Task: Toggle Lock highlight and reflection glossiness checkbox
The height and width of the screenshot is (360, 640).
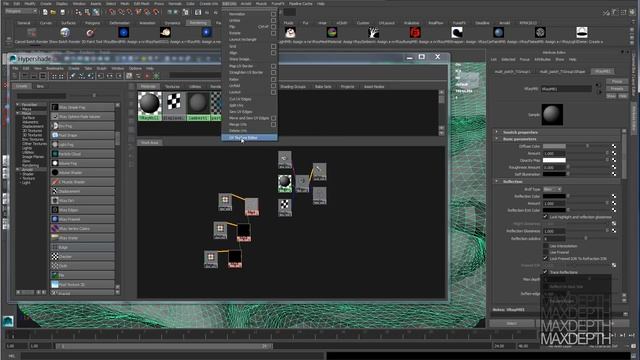Action: pos(545,217)
